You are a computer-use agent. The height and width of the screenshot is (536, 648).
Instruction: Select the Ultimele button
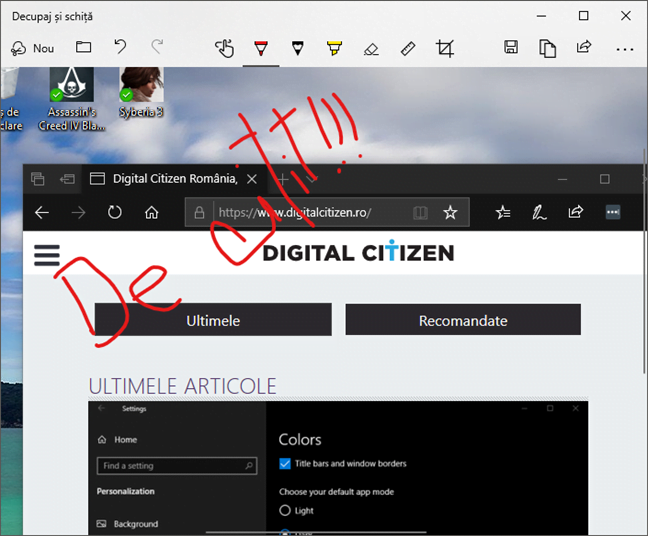(x=213, y=319)
